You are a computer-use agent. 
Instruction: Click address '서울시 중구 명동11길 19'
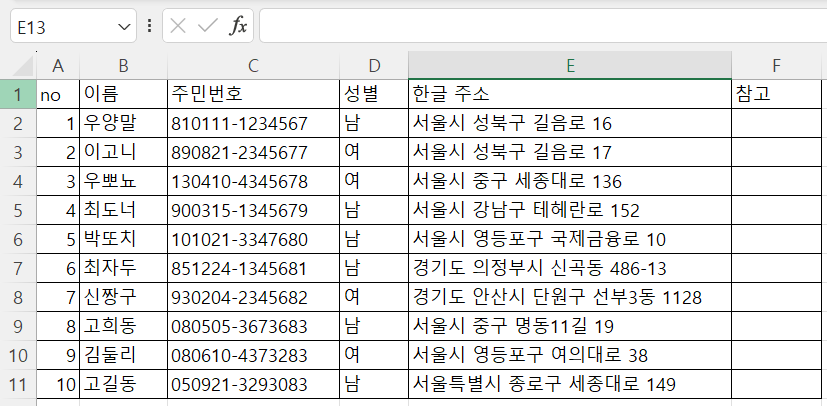(570, 326)
